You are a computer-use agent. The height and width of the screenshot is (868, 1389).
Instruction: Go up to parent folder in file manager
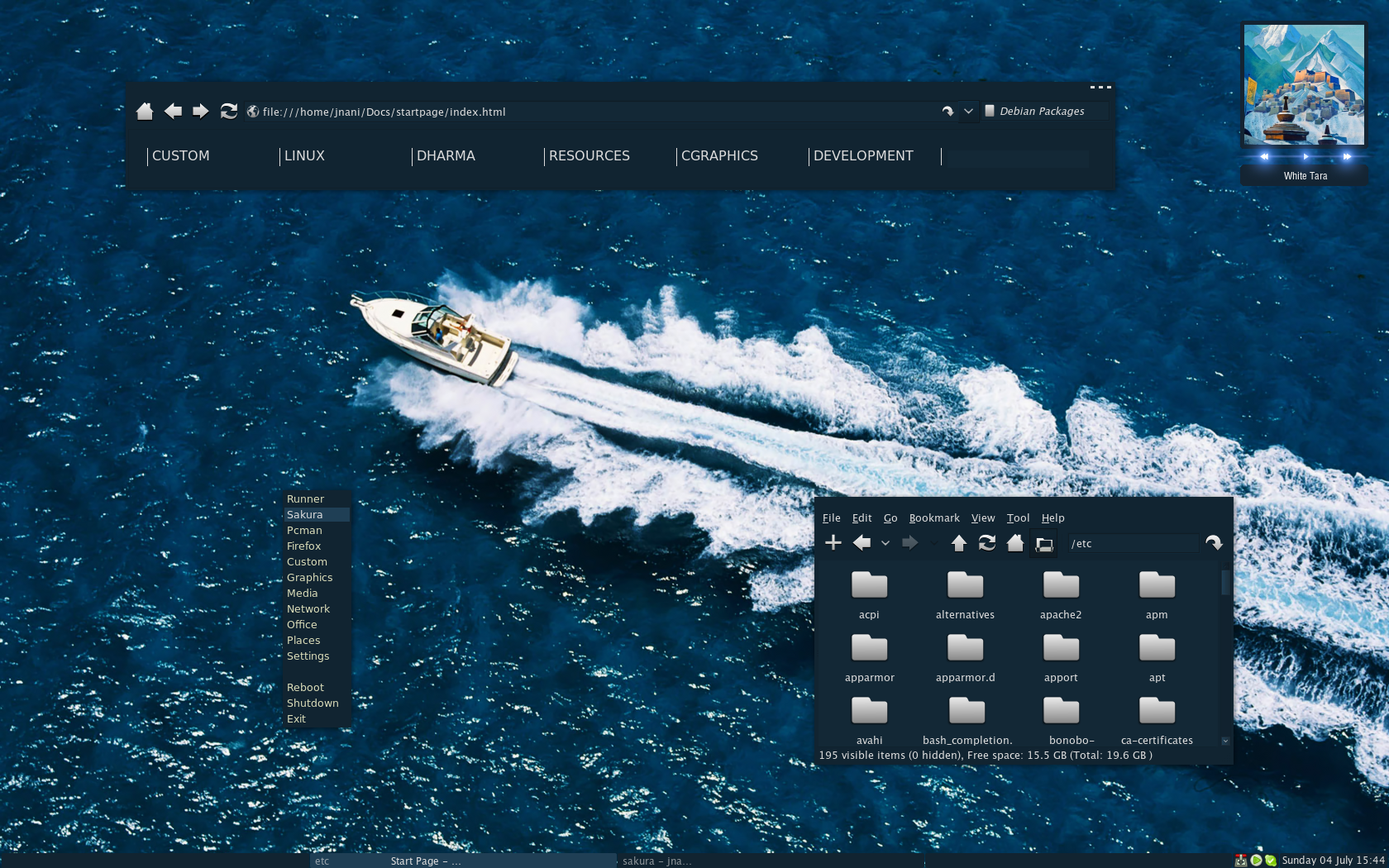click(x=959, y=543)
